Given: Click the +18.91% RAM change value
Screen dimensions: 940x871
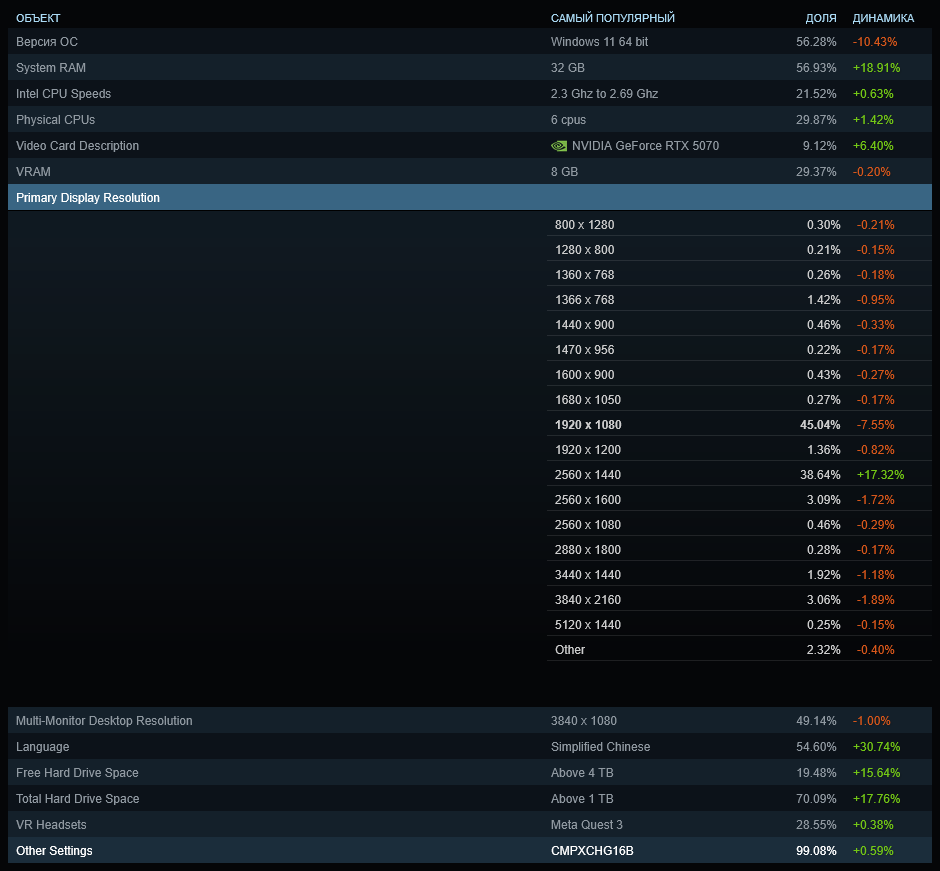Looking at the screenshot, I should click(876, 68).
